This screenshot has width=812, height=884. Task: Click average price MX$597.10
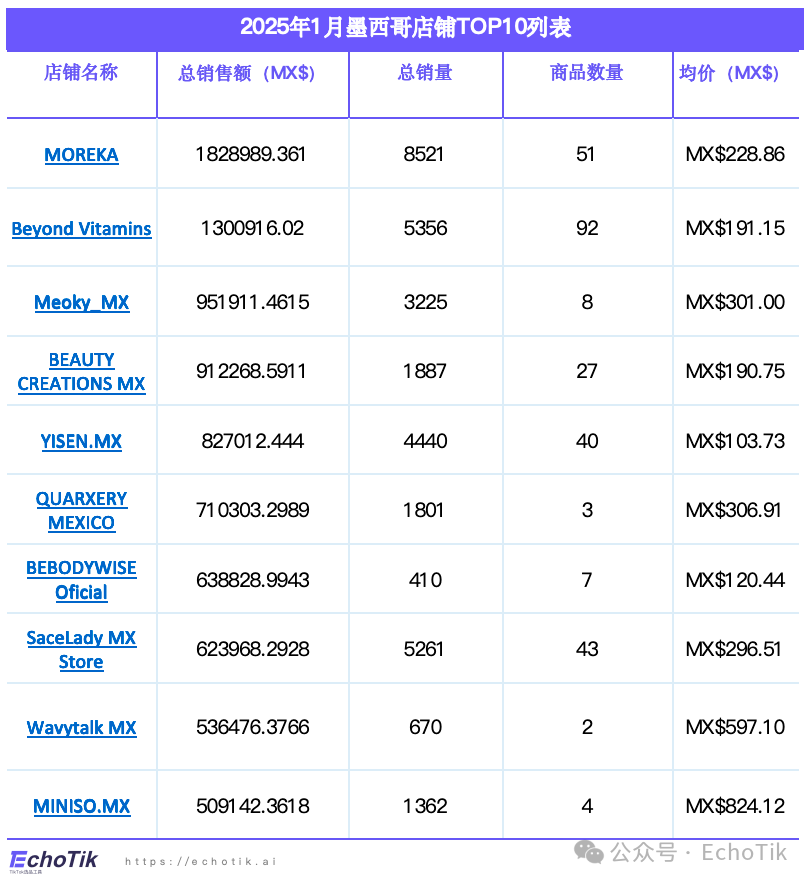735,727
